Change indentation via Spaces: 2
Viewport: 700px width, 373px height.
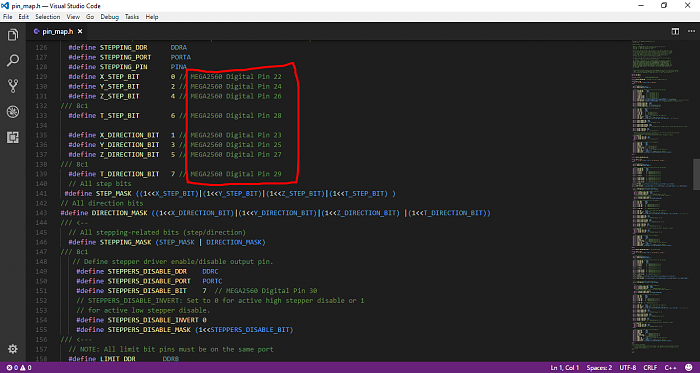pyautogui.click(x=600, y=368)
